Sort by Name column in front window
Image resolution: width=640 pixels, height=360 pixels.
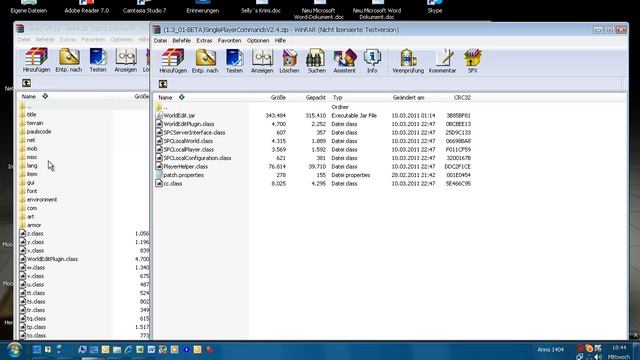165,98
